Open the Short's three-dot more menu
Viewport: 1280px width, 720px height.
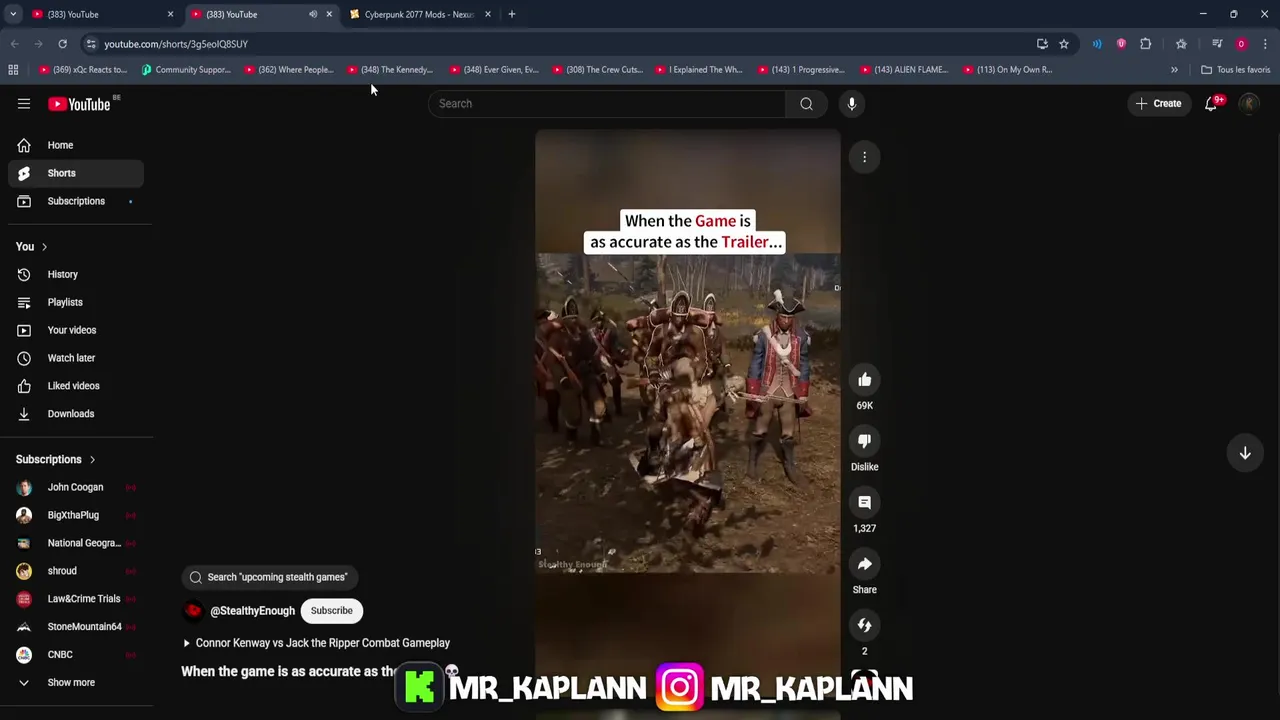point(865,157)
